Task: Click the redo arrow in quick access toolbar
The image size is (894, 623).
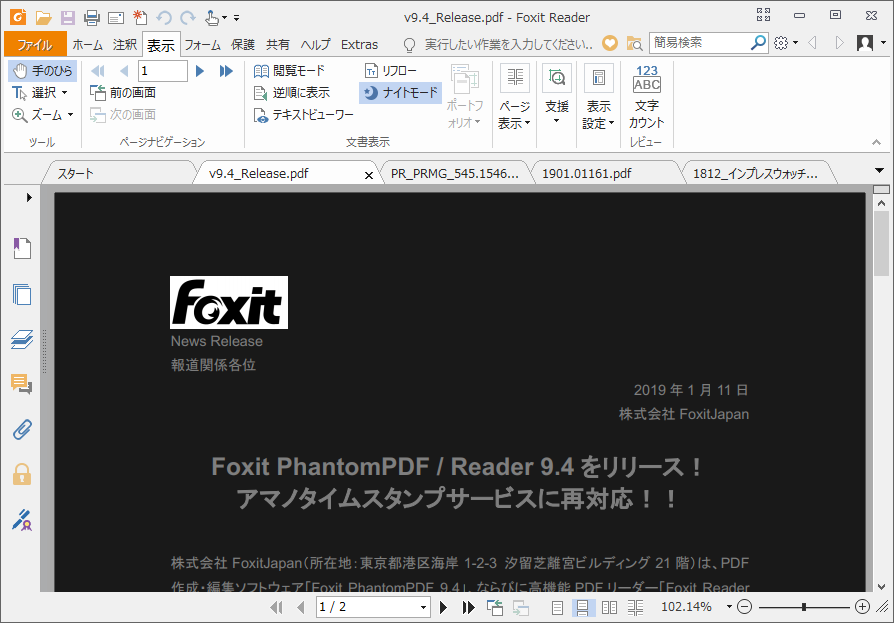Action: click(188, 18)
